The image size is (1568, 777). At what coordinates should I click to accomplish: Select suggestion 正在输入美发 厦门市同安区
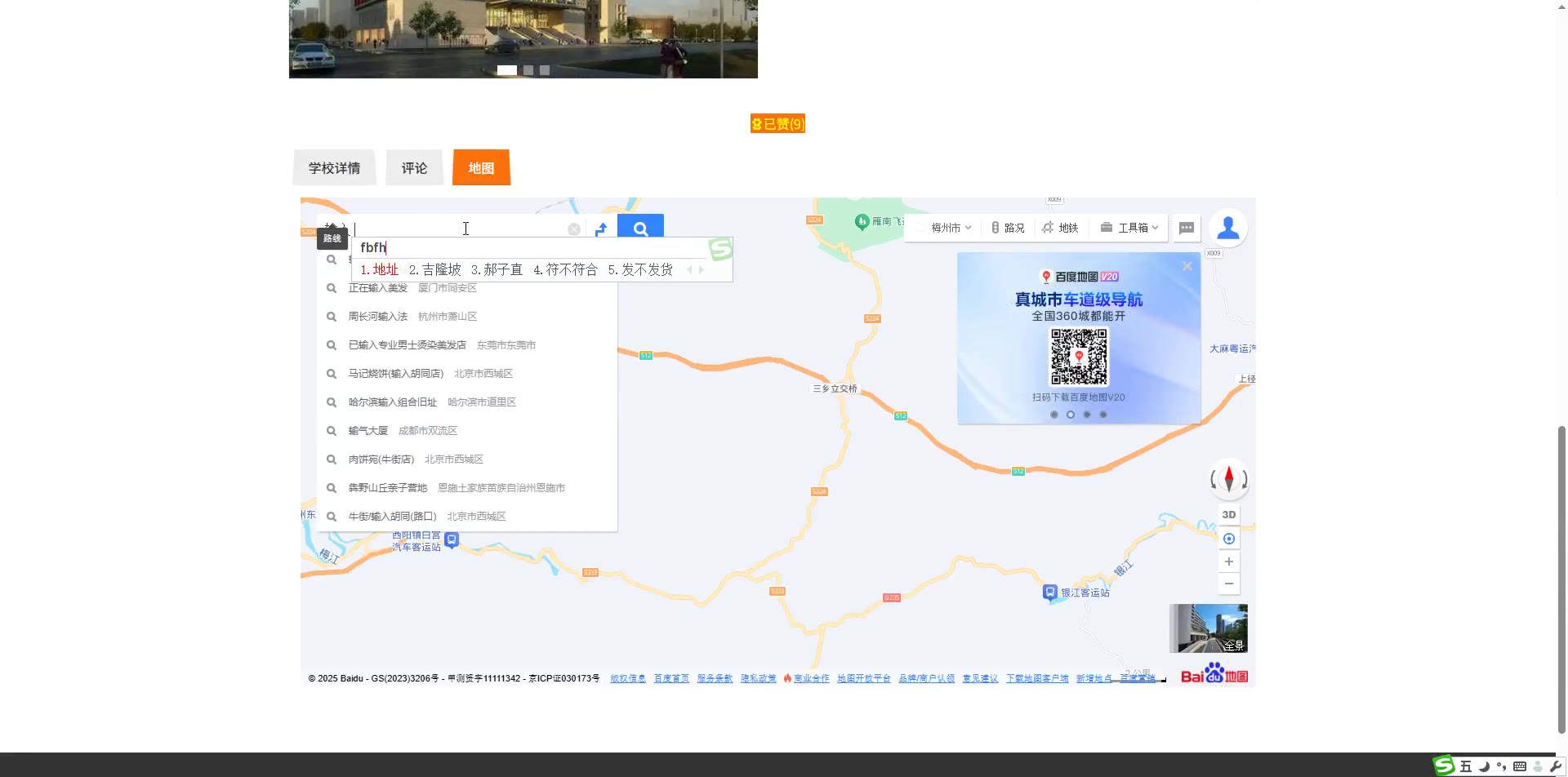click(x=467, y=288)
